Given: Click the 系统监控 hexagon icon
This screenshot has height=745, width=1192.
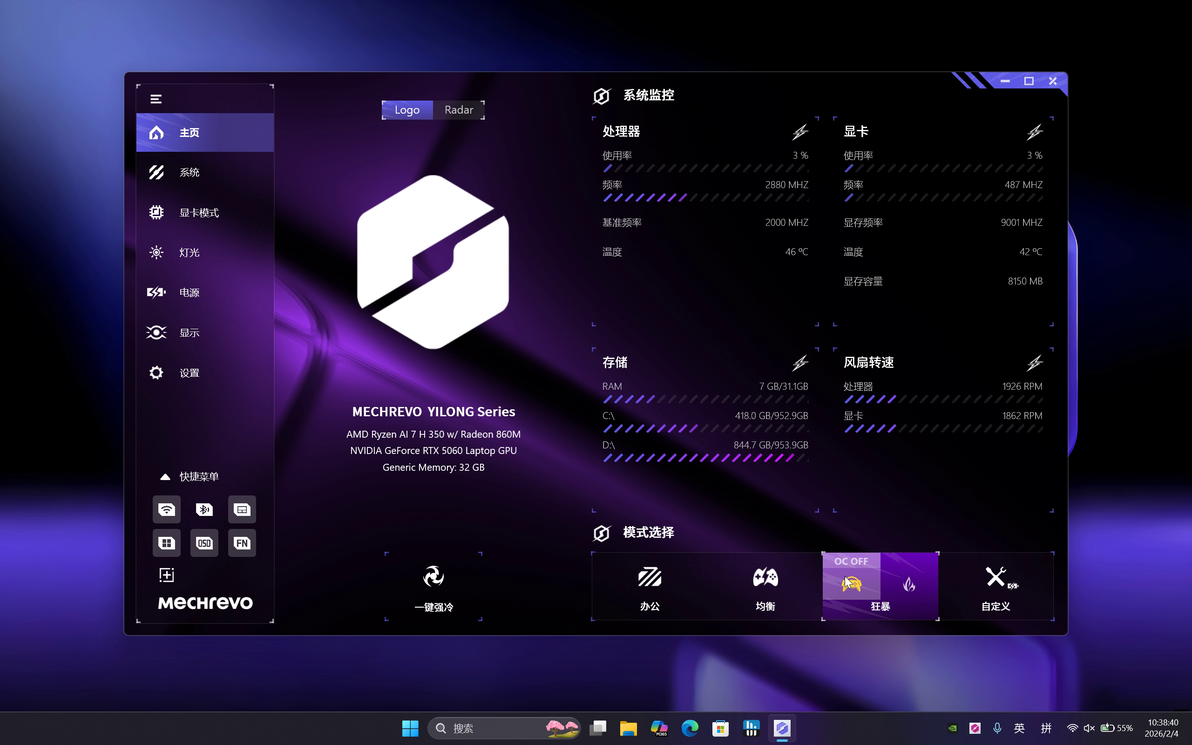Looking at the screenshot, I should pyautogui.click(x=601, y=96).
